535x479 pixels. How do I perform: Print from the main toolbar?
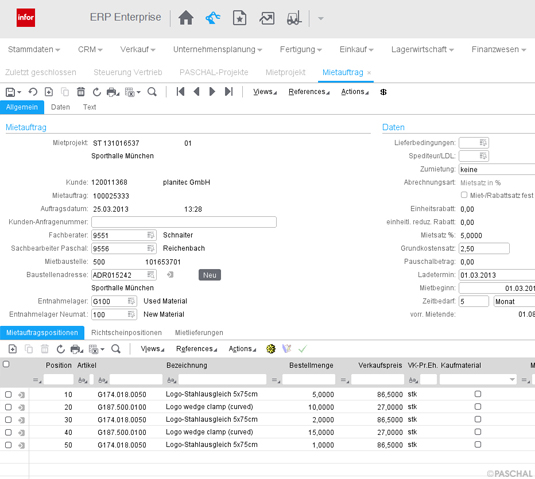(x=112, y=92)
